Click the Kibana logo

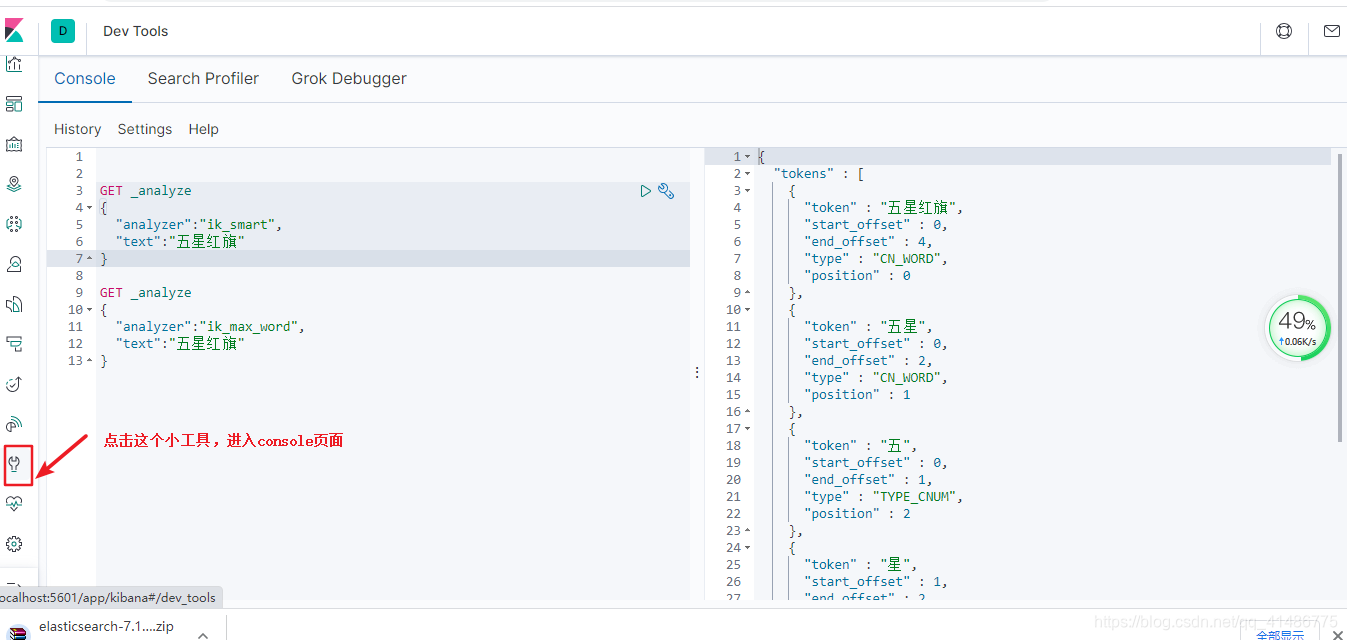pos(14,31)
